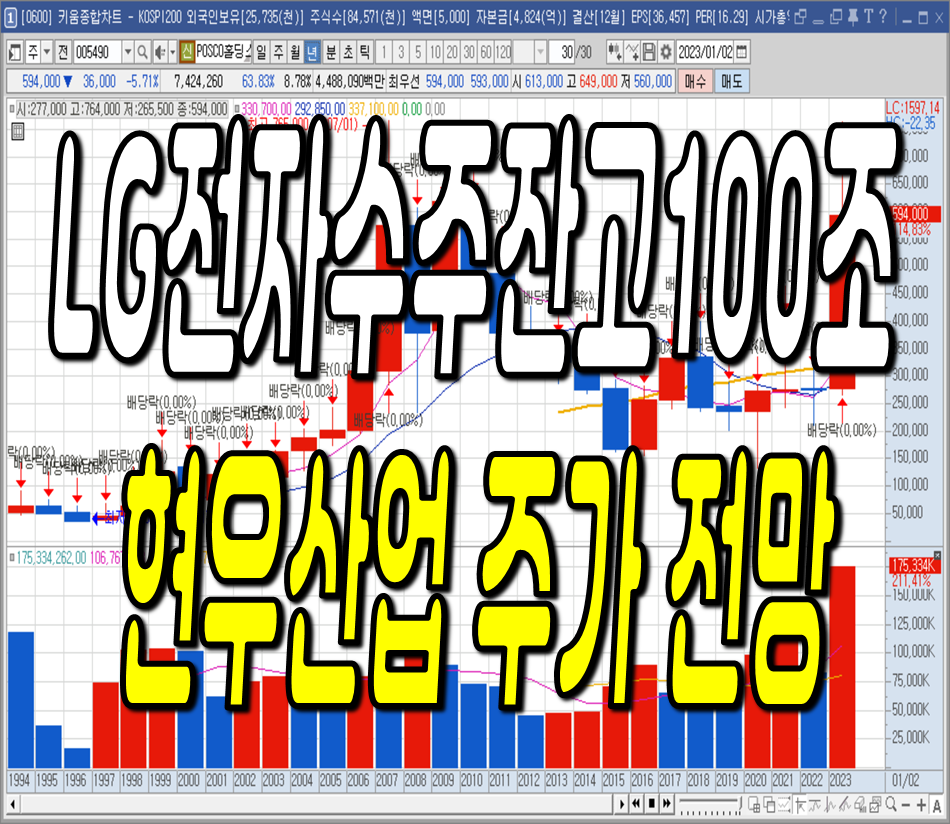
Task: Click the 매도 sell button
Action: [732, 81]
